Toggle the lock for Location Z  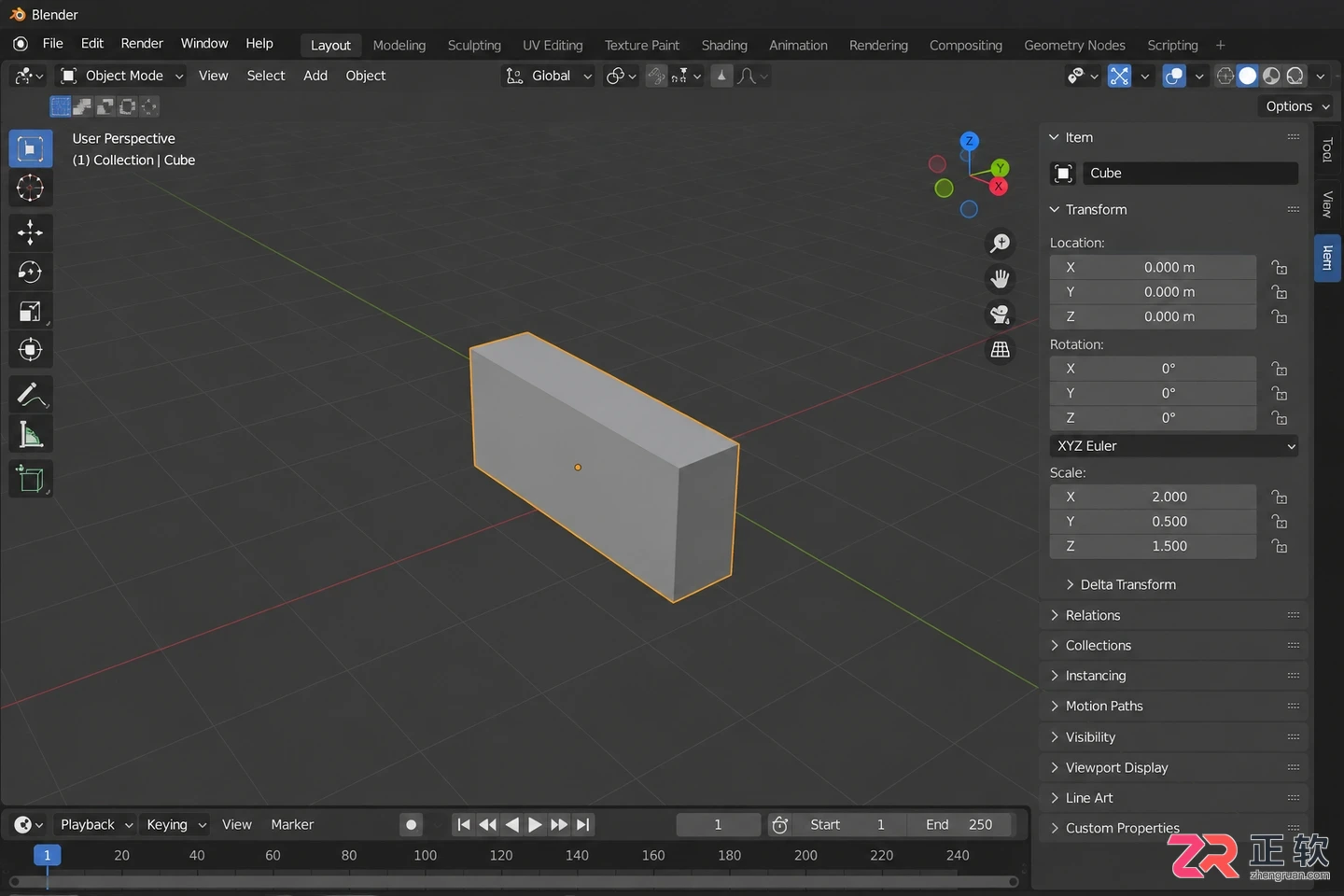1280,317
